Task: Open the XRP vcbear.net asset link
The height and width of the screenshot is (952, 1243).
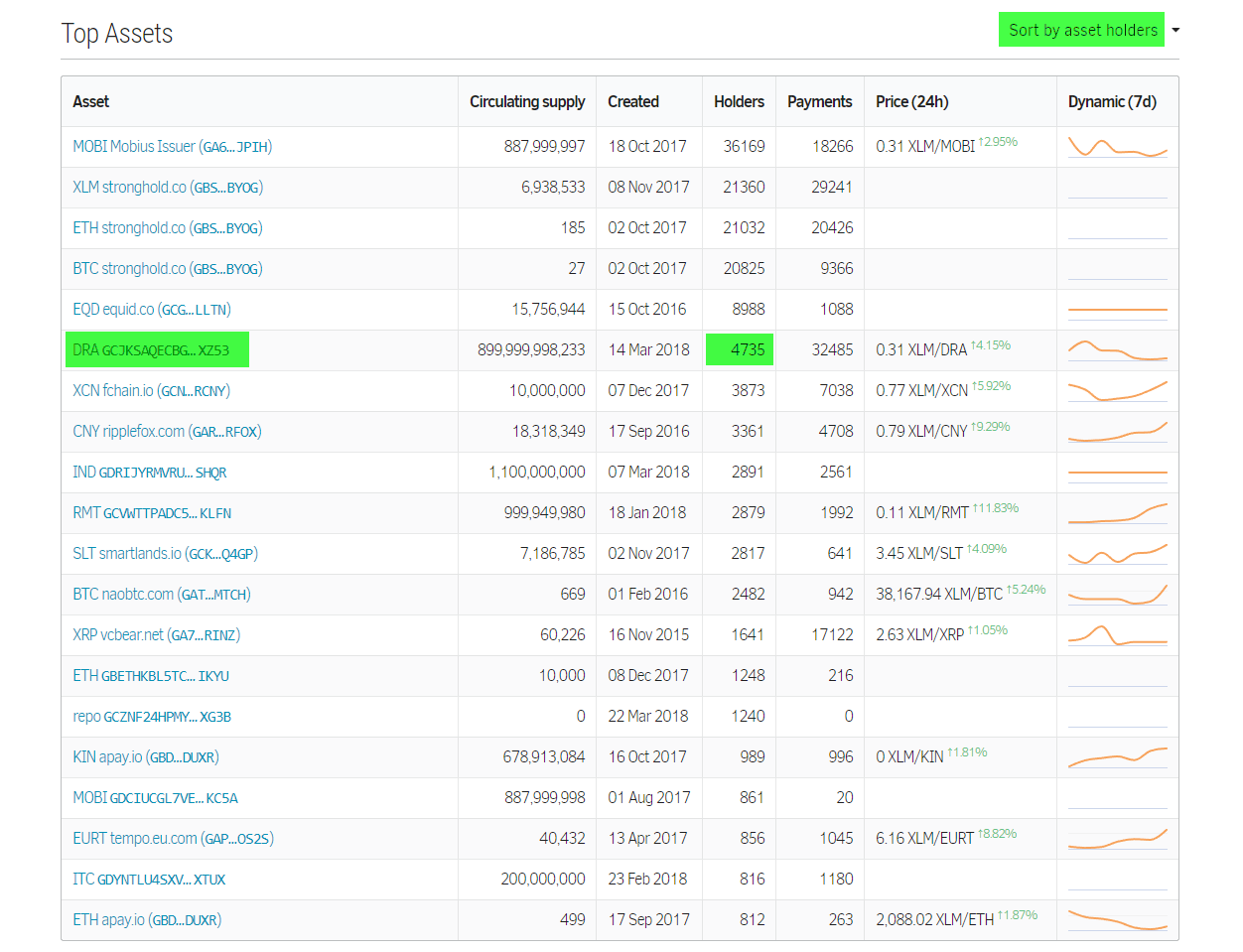Action: coord(157,635)
